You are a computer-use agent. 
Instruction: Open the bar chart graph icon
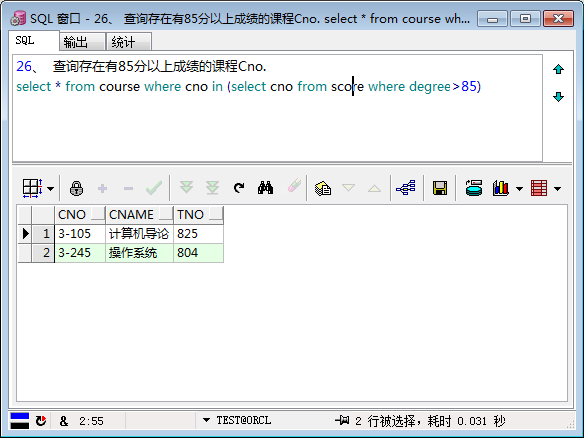click(501, 188)
